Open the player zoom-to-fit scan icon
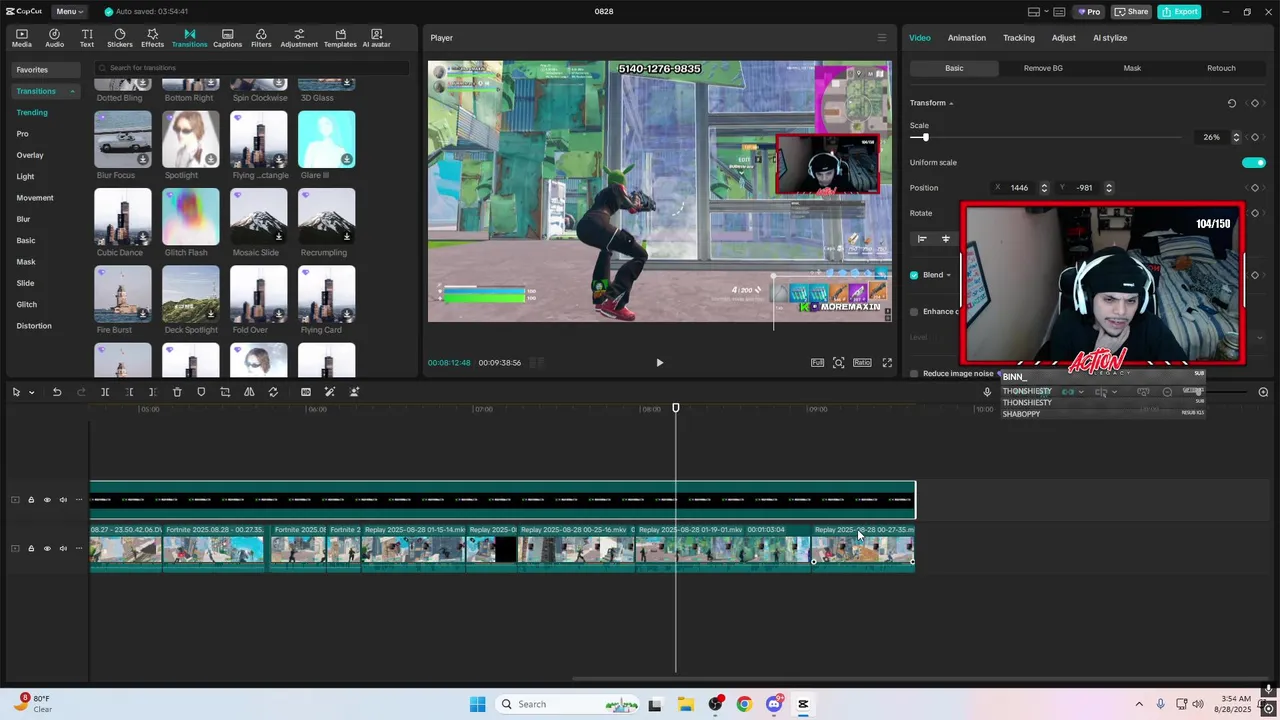The image size is (1280, 720). click(838, 363)
